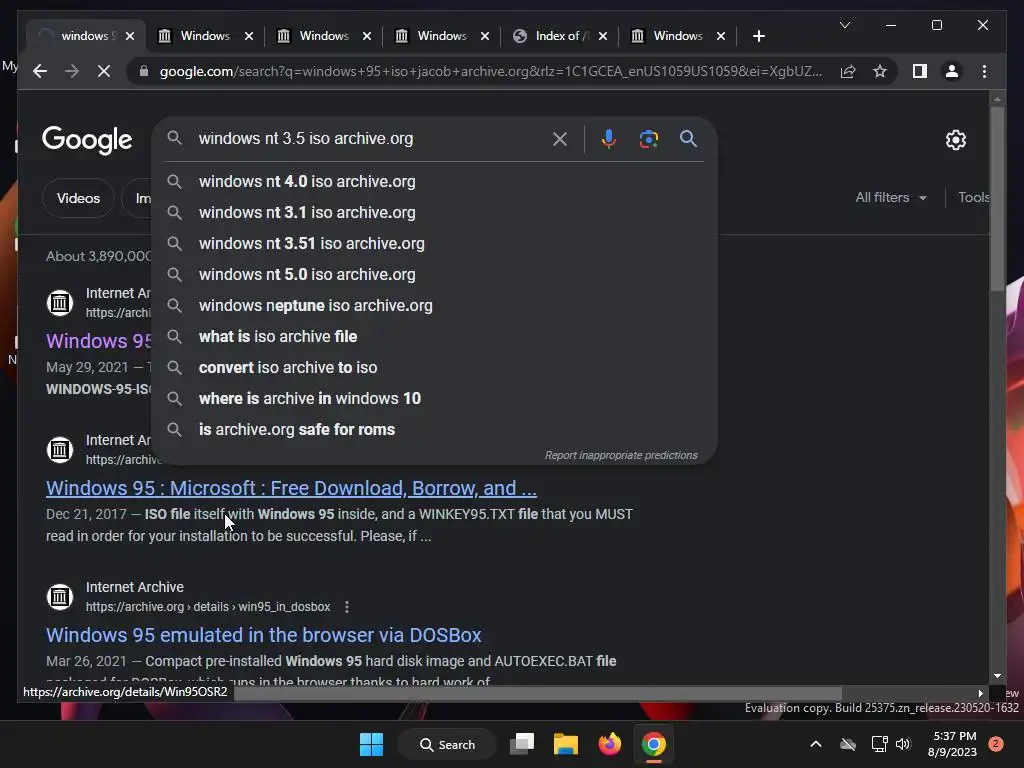The height and width of the screenshot is (768, 1024).
Task: Share this page from the address bar
Action: pyautogui.click(x=848, y=71)
